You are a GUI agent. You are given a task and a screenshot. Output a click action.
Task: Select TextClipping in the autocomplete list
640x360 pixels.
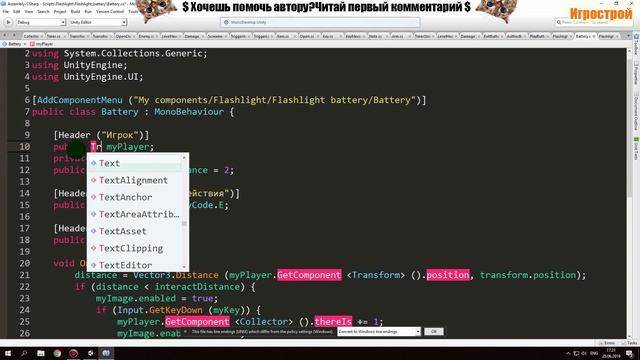[135, 248]
